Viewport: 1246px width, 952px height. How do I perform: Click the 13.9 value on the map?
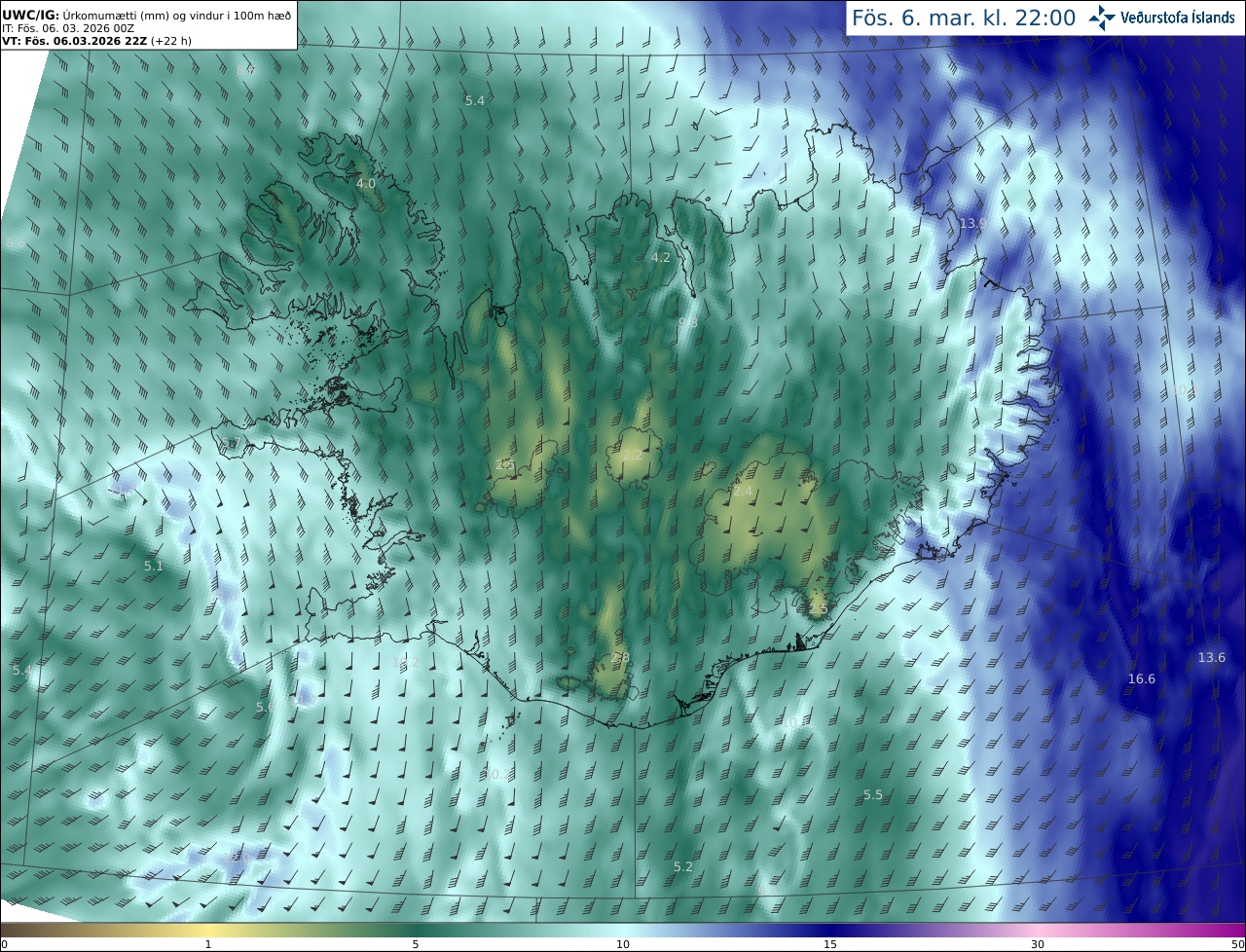[x=972, y=224]
